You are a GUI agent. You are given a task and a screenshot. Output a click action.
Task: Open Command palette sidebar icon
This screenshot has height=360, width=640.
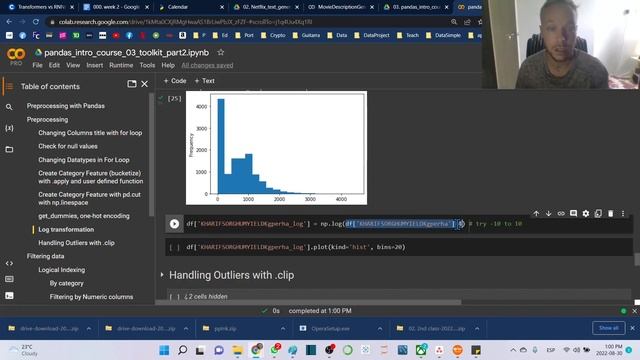(9, 279)
